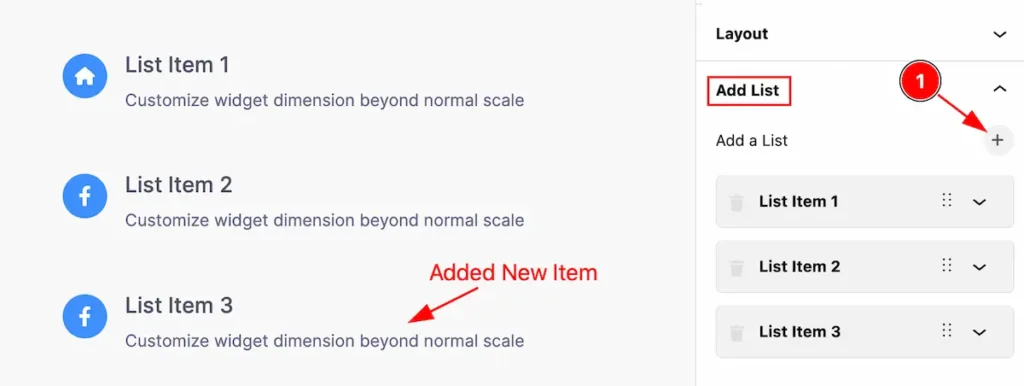Click the Facebook icon beside List Item 3
1024x386 pixels.
pos(85,316)
